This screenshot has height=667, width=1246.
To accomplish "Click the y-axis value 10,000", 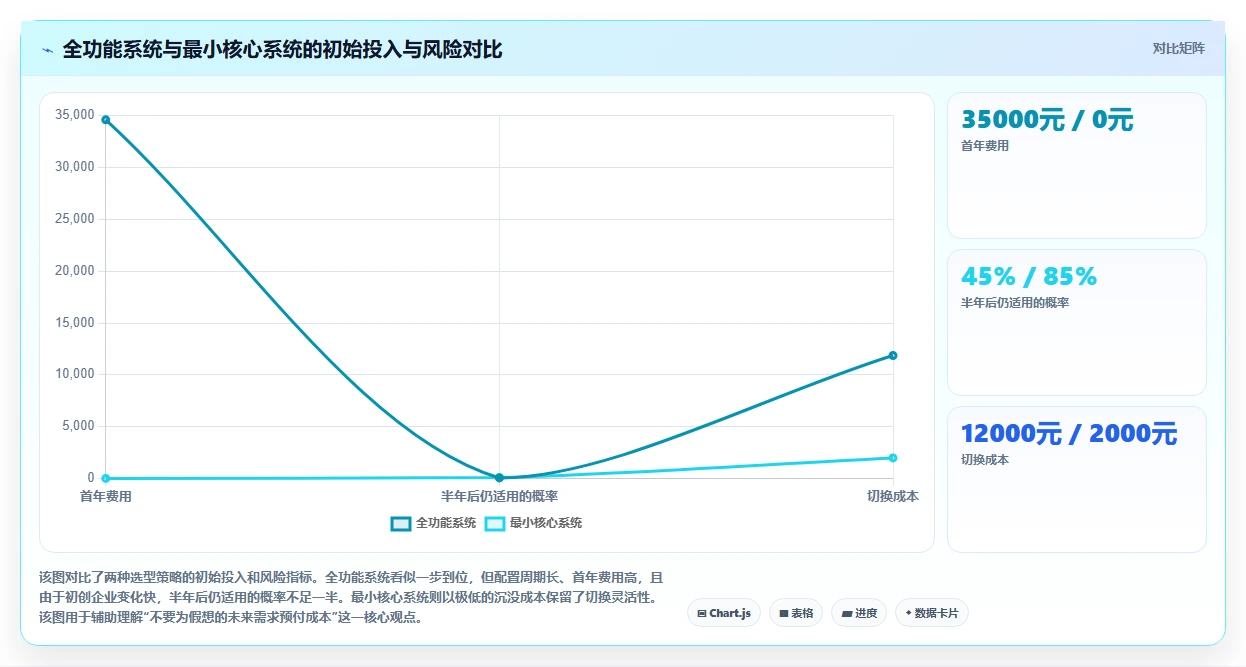I will 76,374.
